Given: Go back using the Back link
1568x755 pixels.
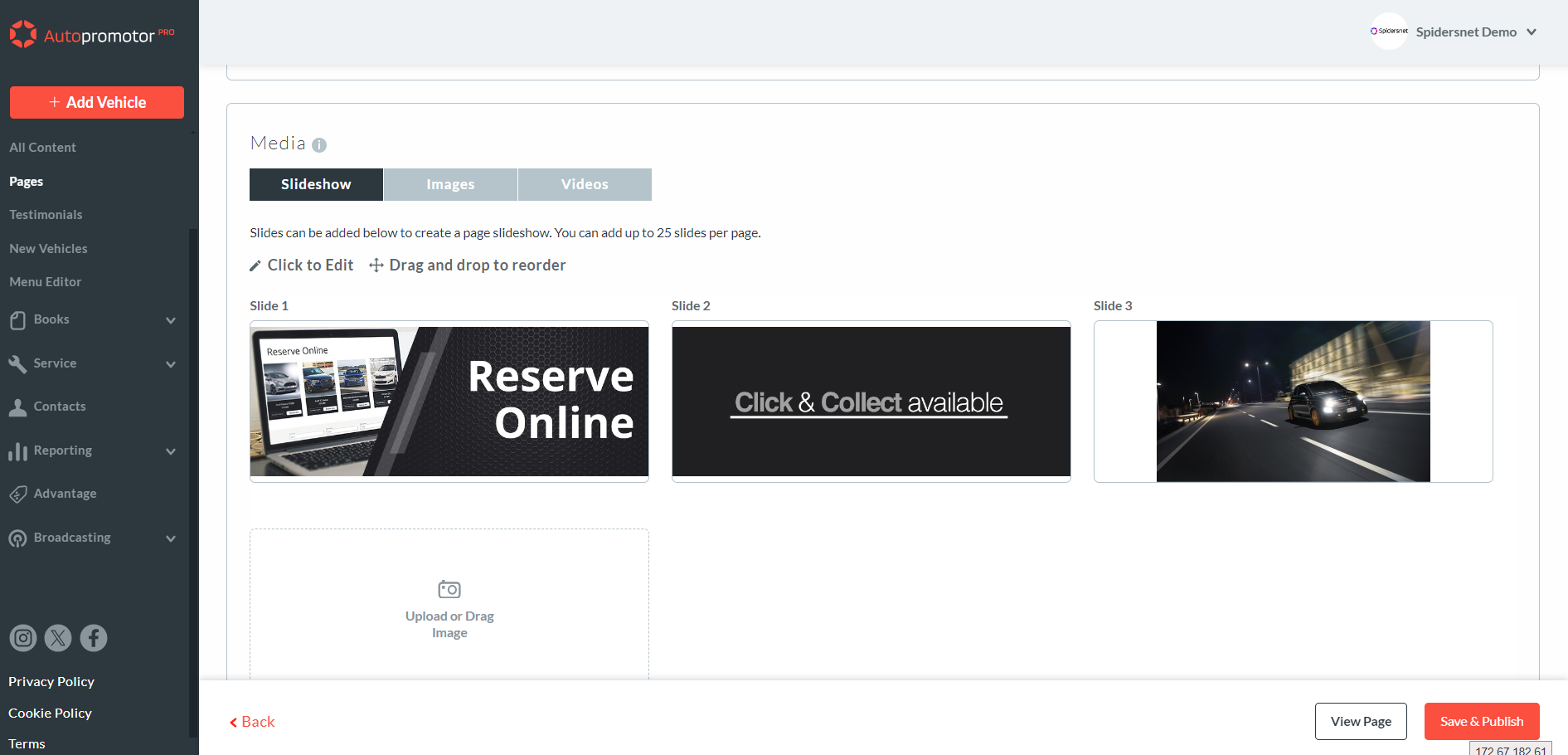Looking at the screenshot, I should pyautogui.click(x=252, y=722).
